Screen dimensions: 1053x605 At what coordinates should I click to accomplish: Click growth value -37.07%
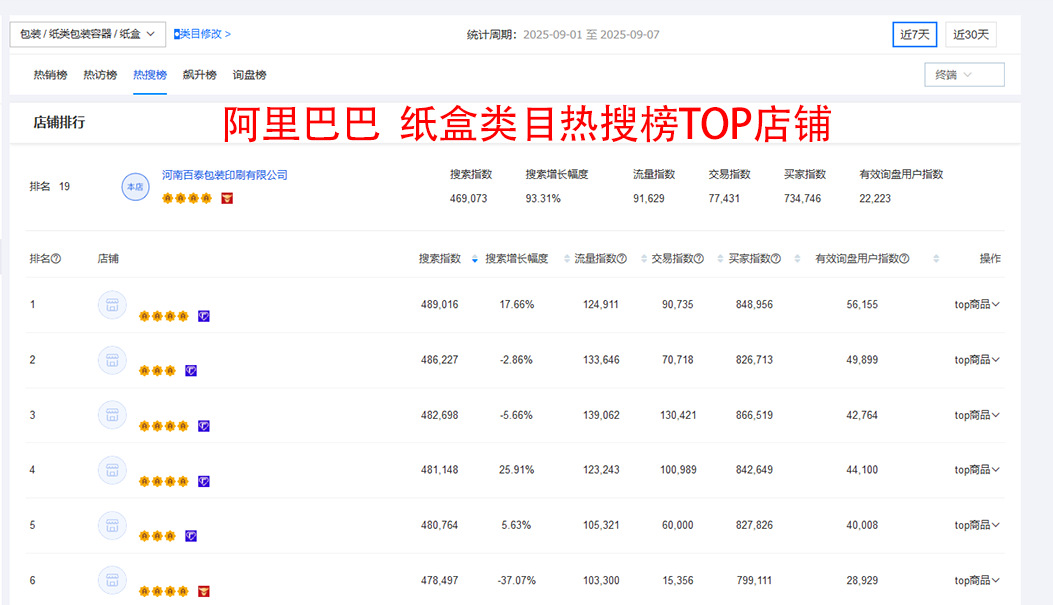click(516, 580)
